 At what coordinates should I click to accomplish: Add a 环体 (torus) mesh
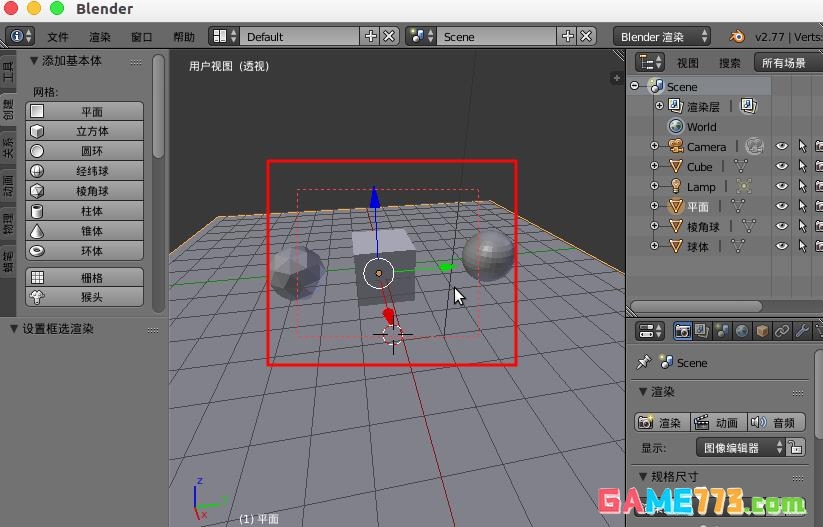click(85, 251)
